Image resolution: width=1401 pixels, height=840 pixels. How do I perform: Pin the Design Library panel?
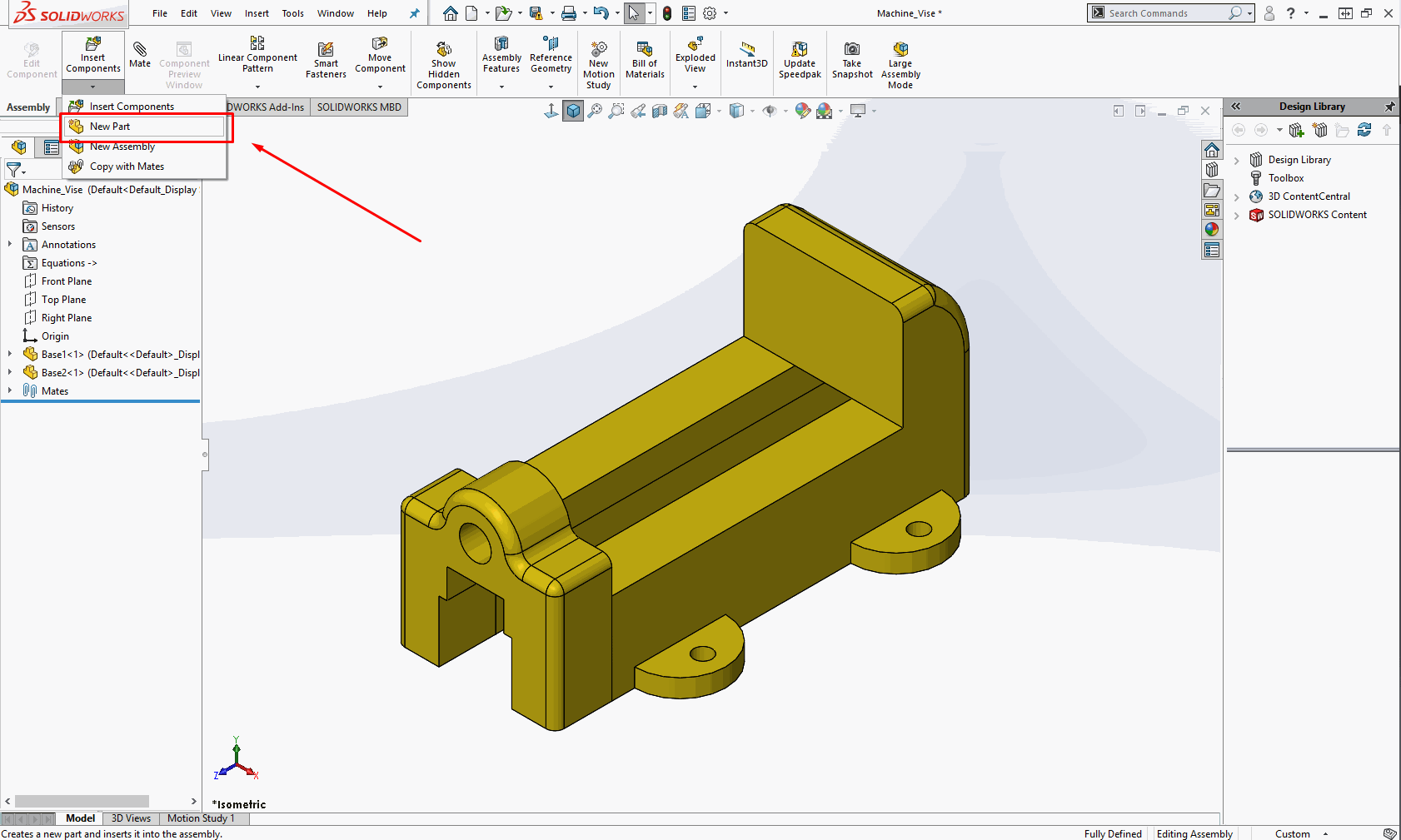point(1389,107)
